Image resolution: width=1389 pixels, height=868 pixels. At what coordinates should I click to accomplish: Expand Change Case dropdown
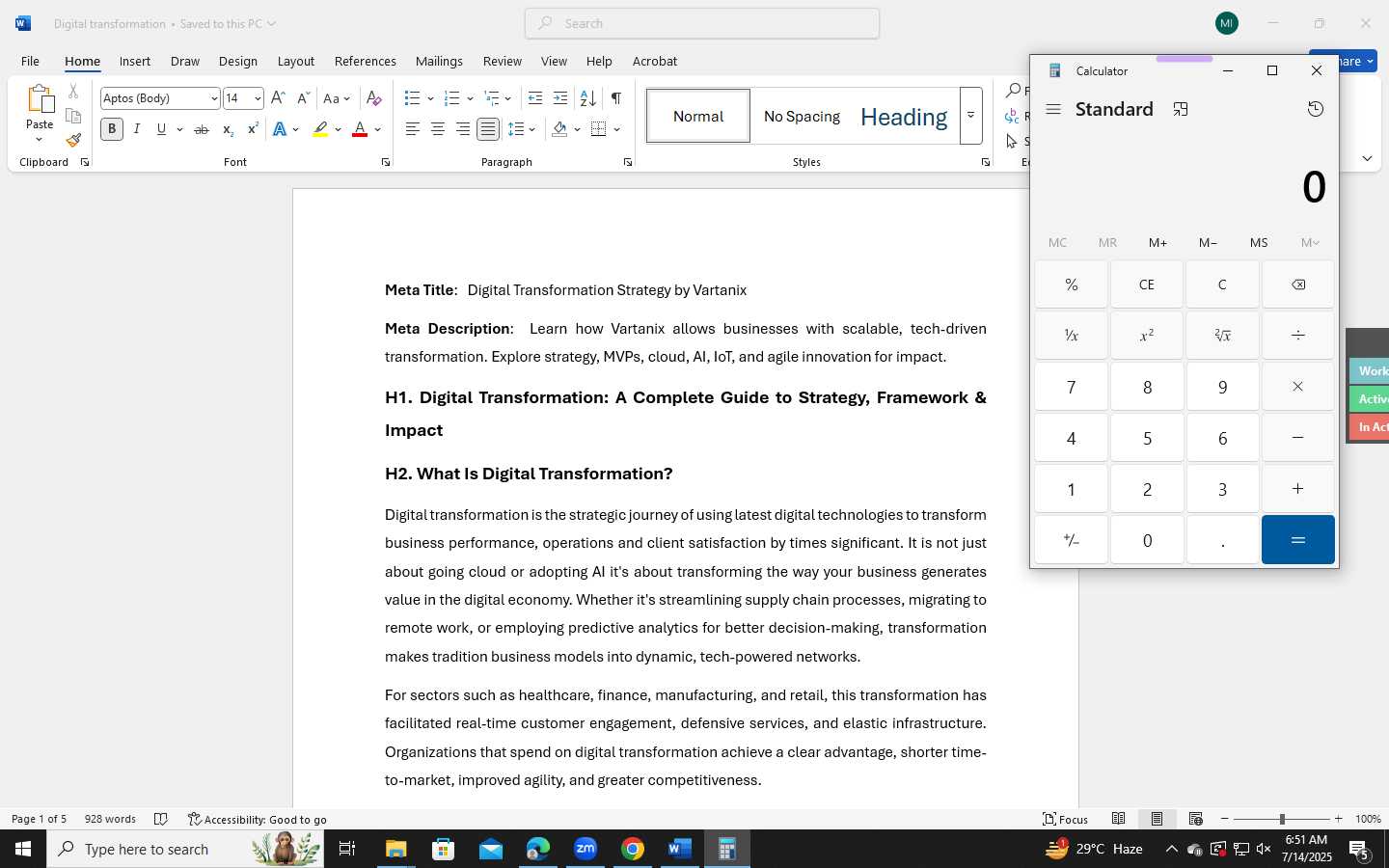pos(347,98)
